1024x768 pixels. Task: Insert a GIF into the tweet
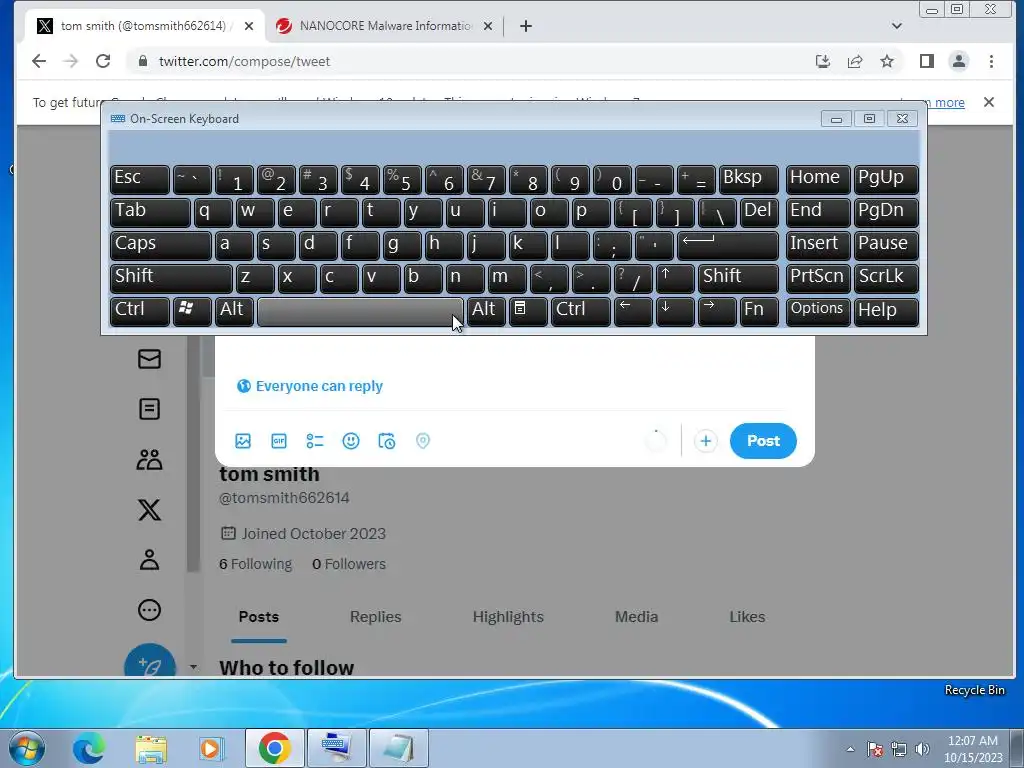pyautogui.click(x=279, y=441)
